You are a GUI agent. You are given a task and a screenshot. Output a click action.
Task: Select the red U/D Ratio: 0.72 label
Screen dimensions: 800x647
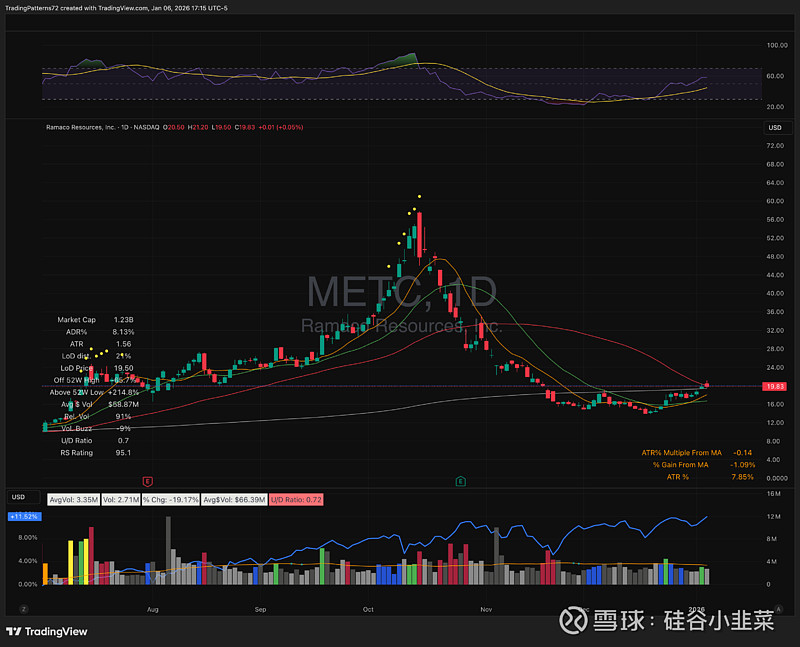(x=296, y=500)
